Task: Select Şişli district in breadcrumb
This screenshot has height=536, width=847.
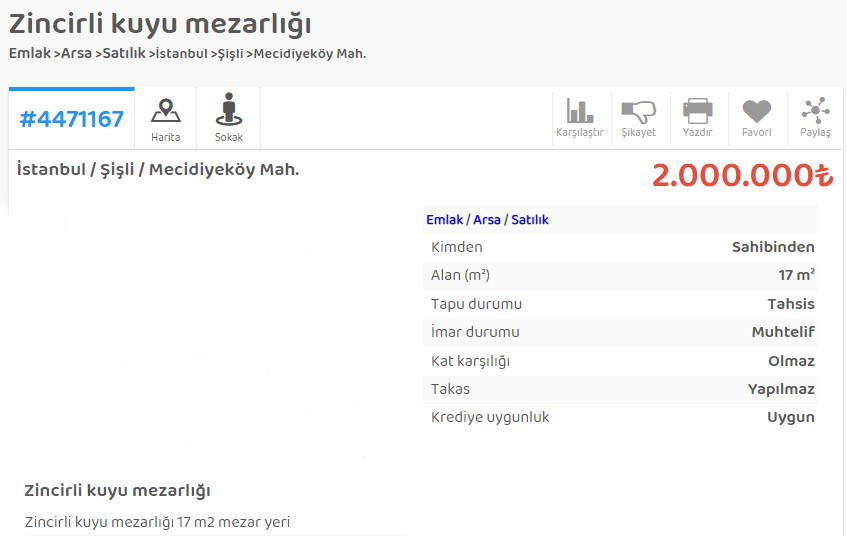Action: point(232,53)
